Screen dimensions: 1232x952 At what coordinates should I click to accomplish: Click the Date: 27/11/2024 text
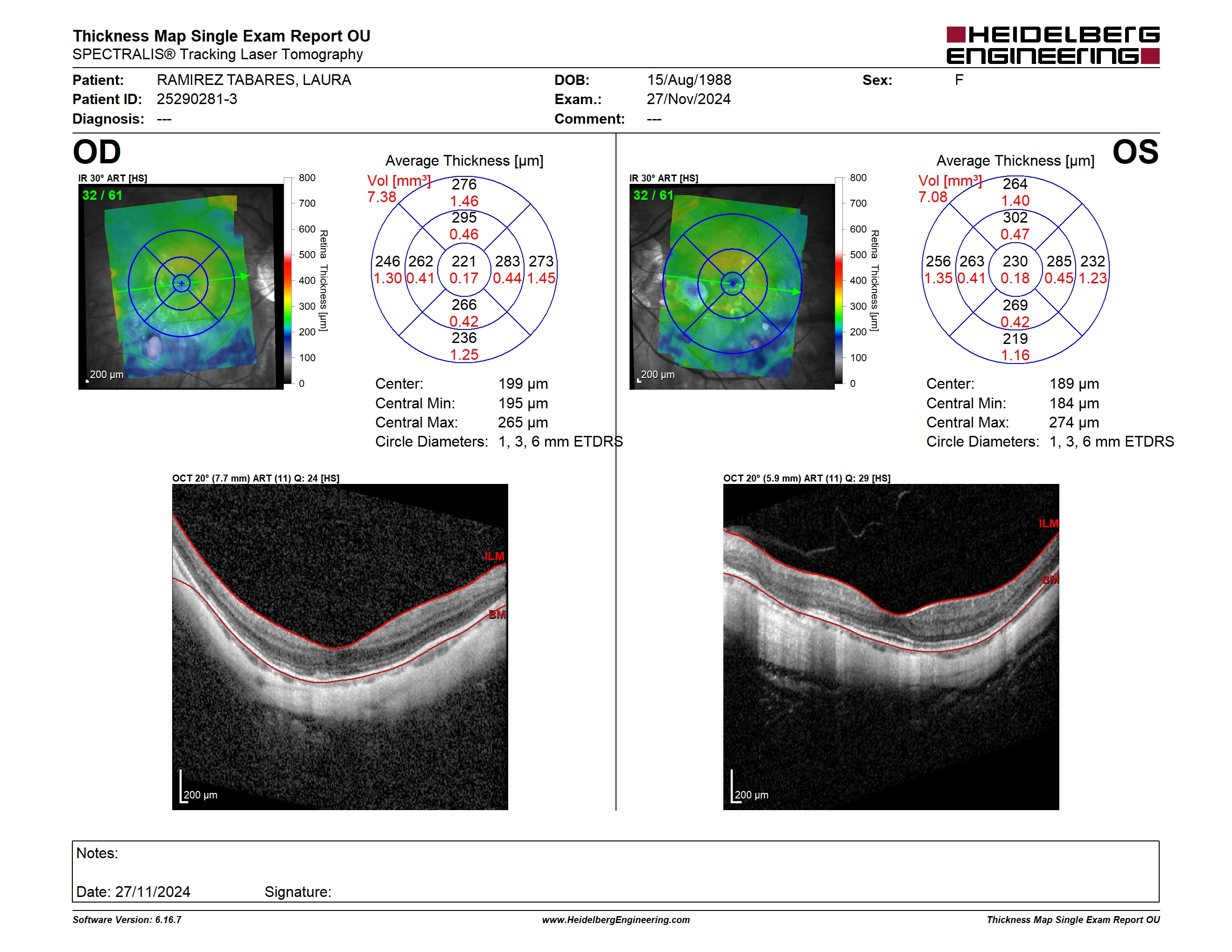point(133,892)
